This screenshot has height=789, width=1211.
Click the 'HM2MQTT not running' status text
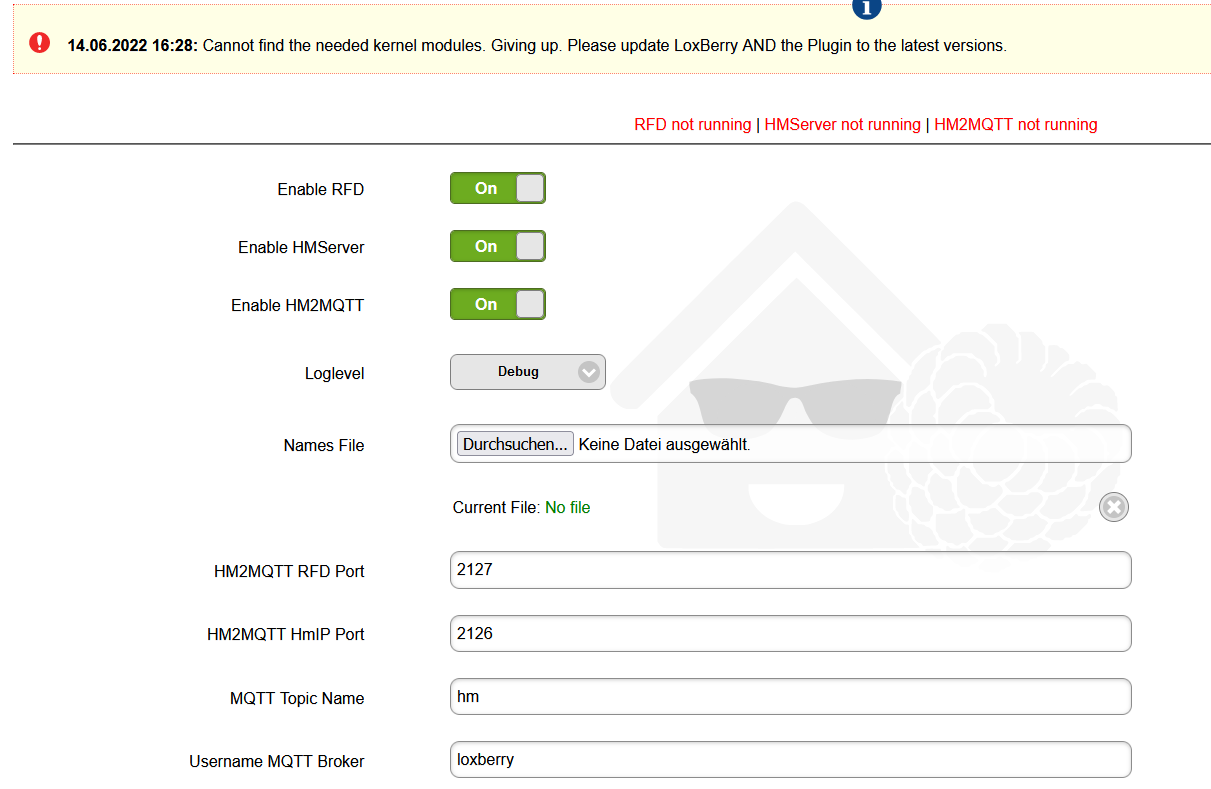click(x=1016, y=125)
